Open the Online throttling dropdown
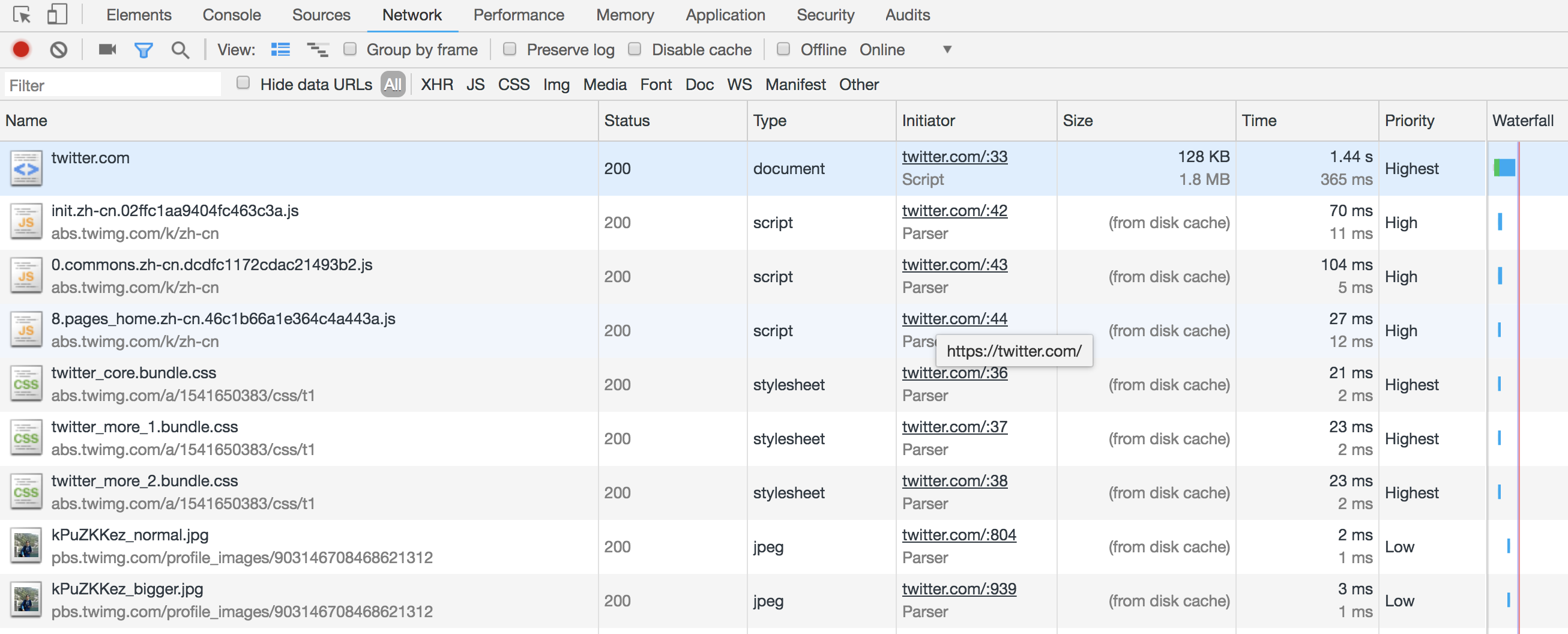The image size is (1568, 634). point(905,49)
